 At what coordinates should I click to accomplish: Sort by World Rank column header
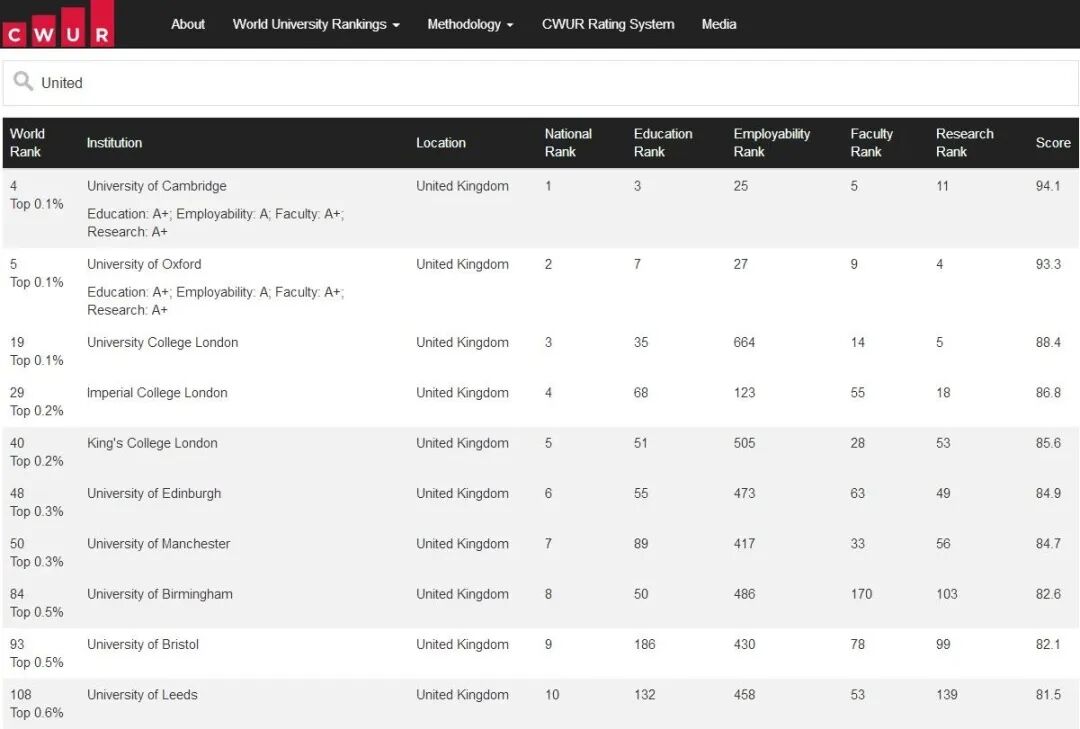(x=28, y=143)
